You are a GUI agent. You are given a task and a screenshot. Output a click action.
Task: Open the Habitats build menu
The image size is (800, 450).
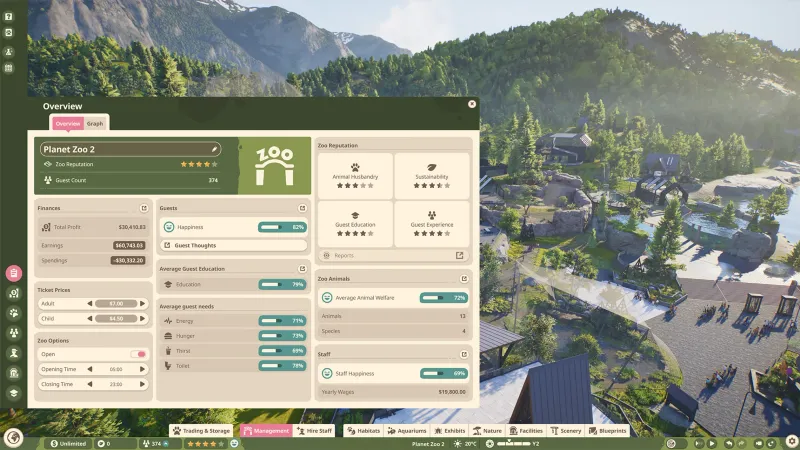[363, 431]
